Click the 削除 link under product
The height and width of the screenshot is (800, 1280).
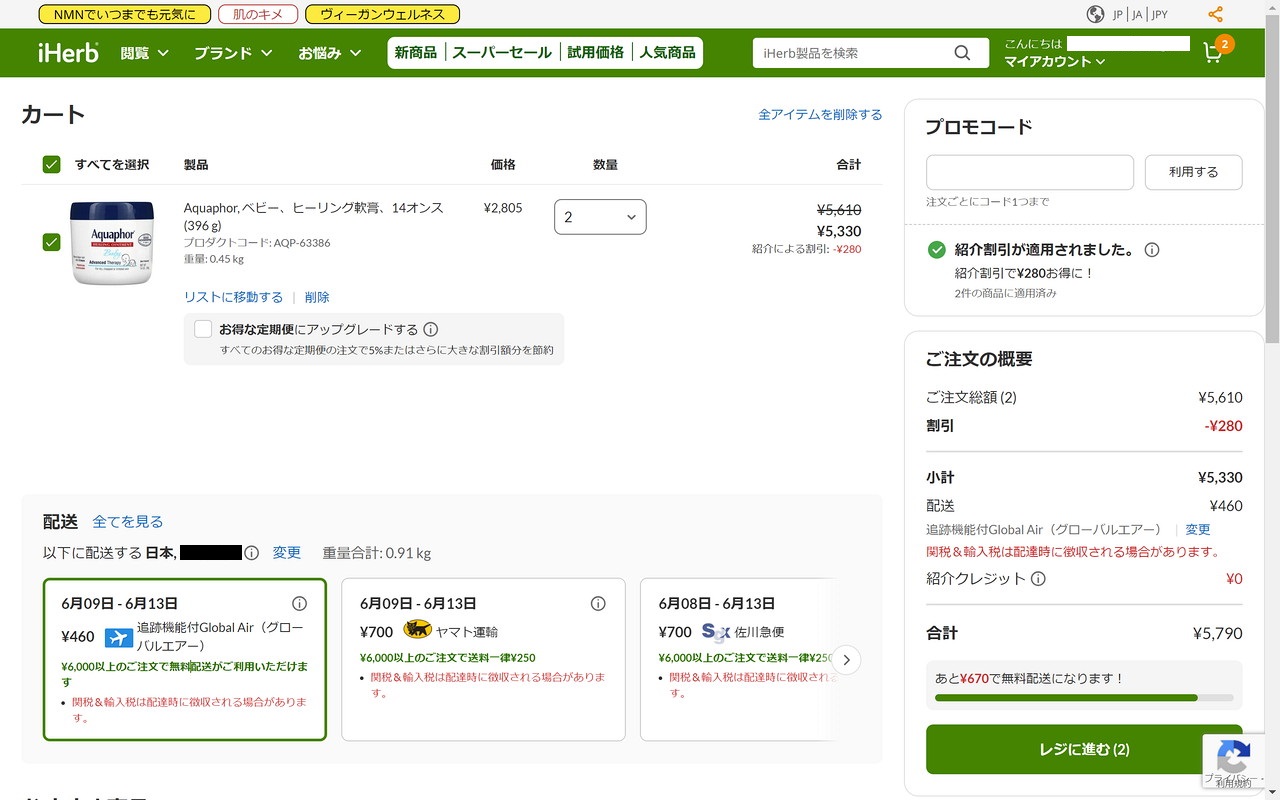pos(317,297)
